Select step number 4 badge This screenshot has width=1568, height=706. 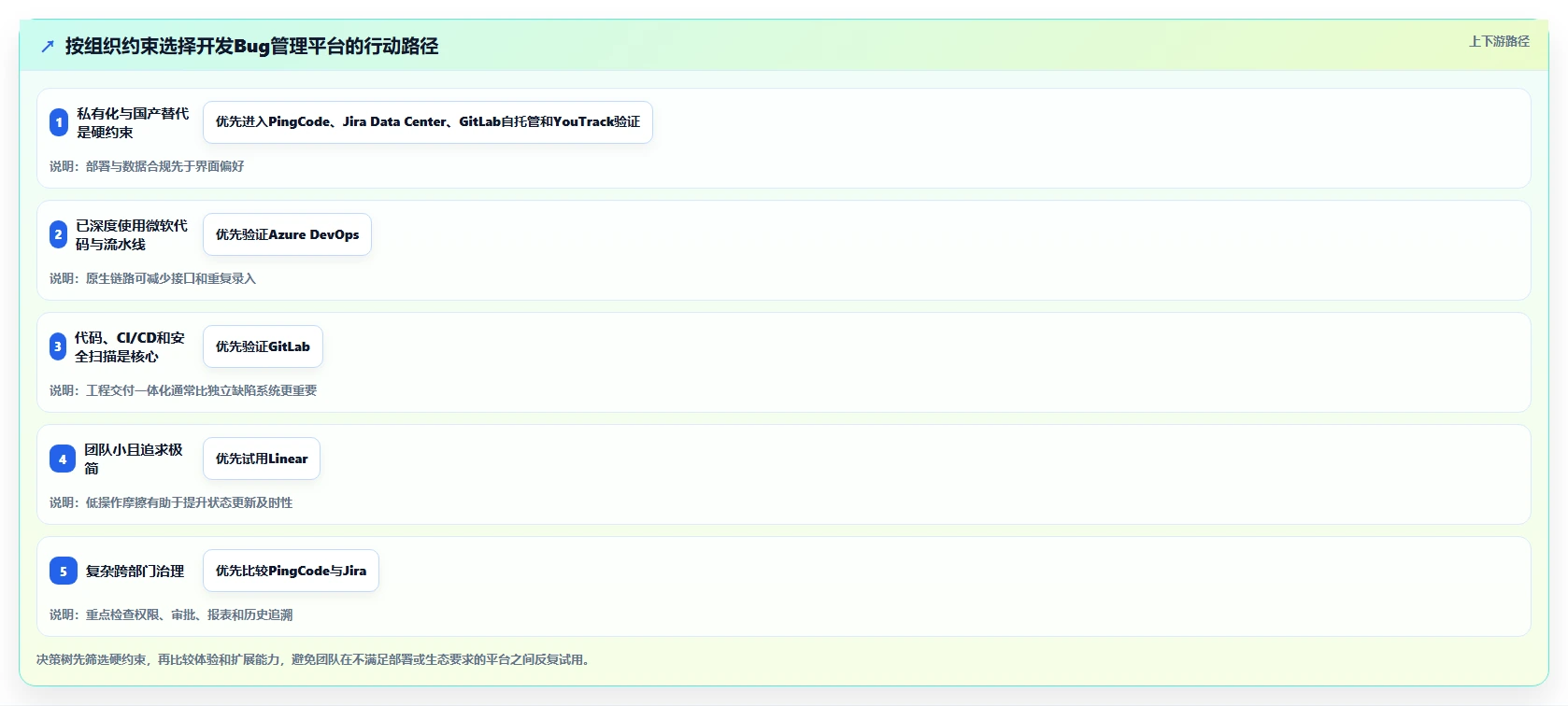pyautogui.click(x=63, y=459)
